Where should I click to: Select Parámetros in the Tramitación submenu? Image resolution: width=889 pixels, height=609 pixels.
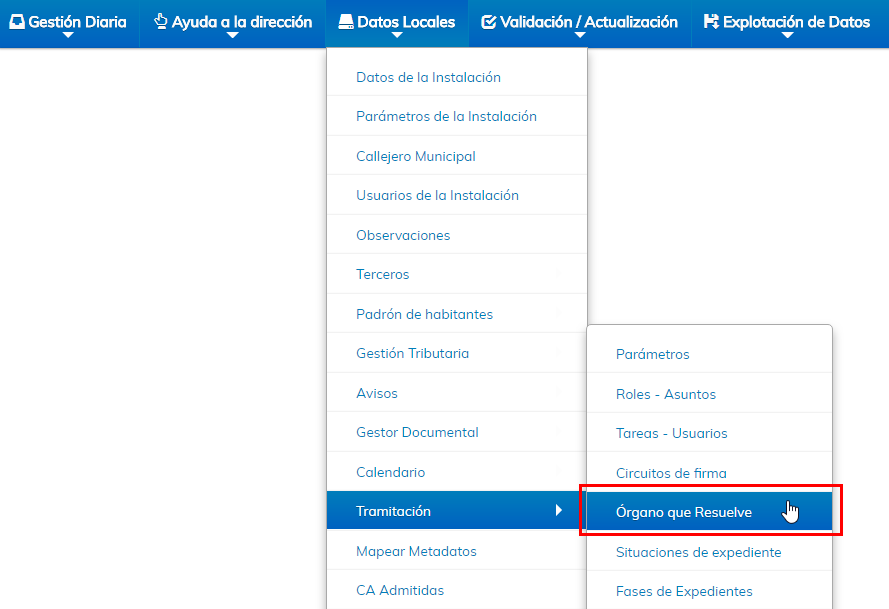coord(709,354)
